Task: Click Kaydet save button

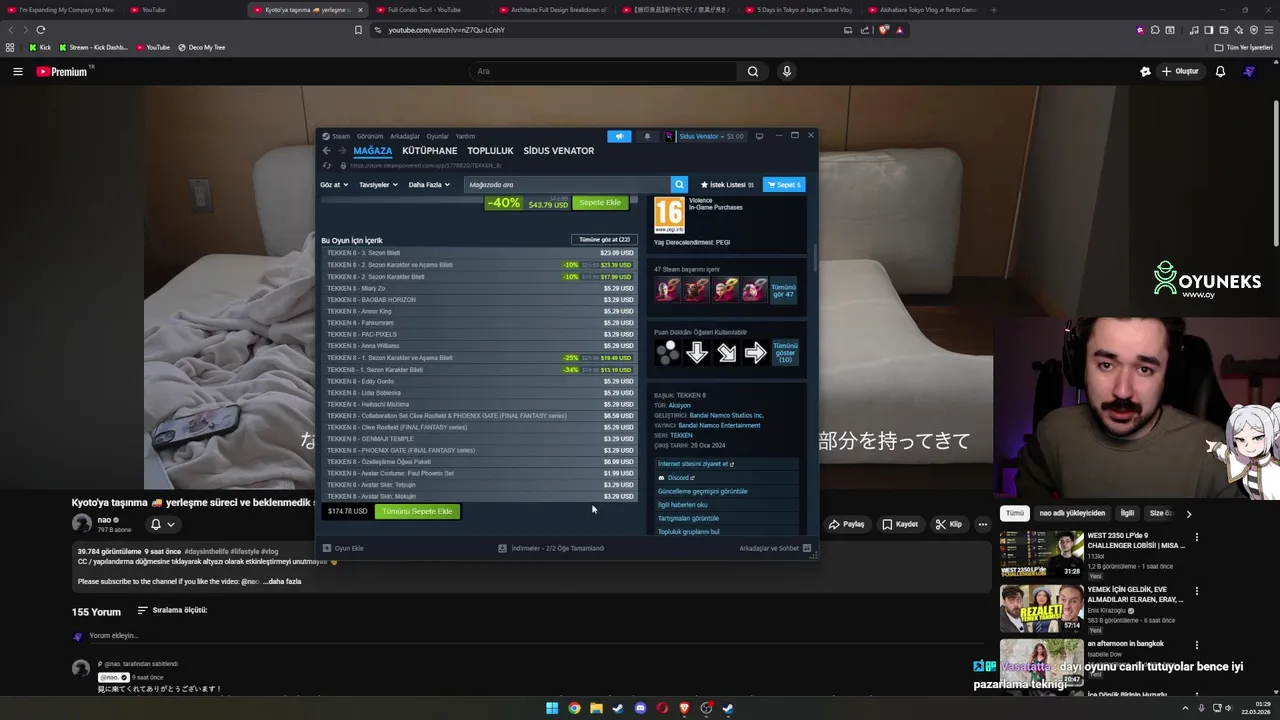Action: coord(900,524)
